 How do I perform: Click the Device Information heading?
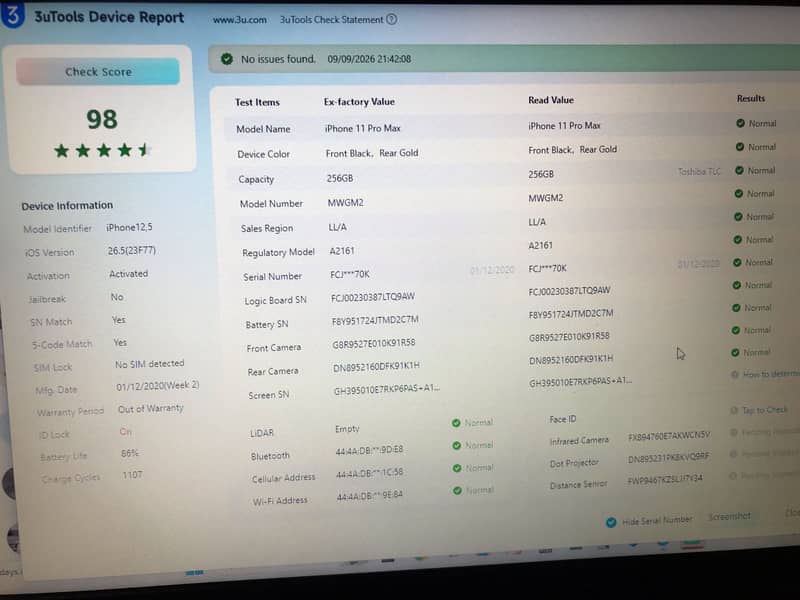coord(67,206)
